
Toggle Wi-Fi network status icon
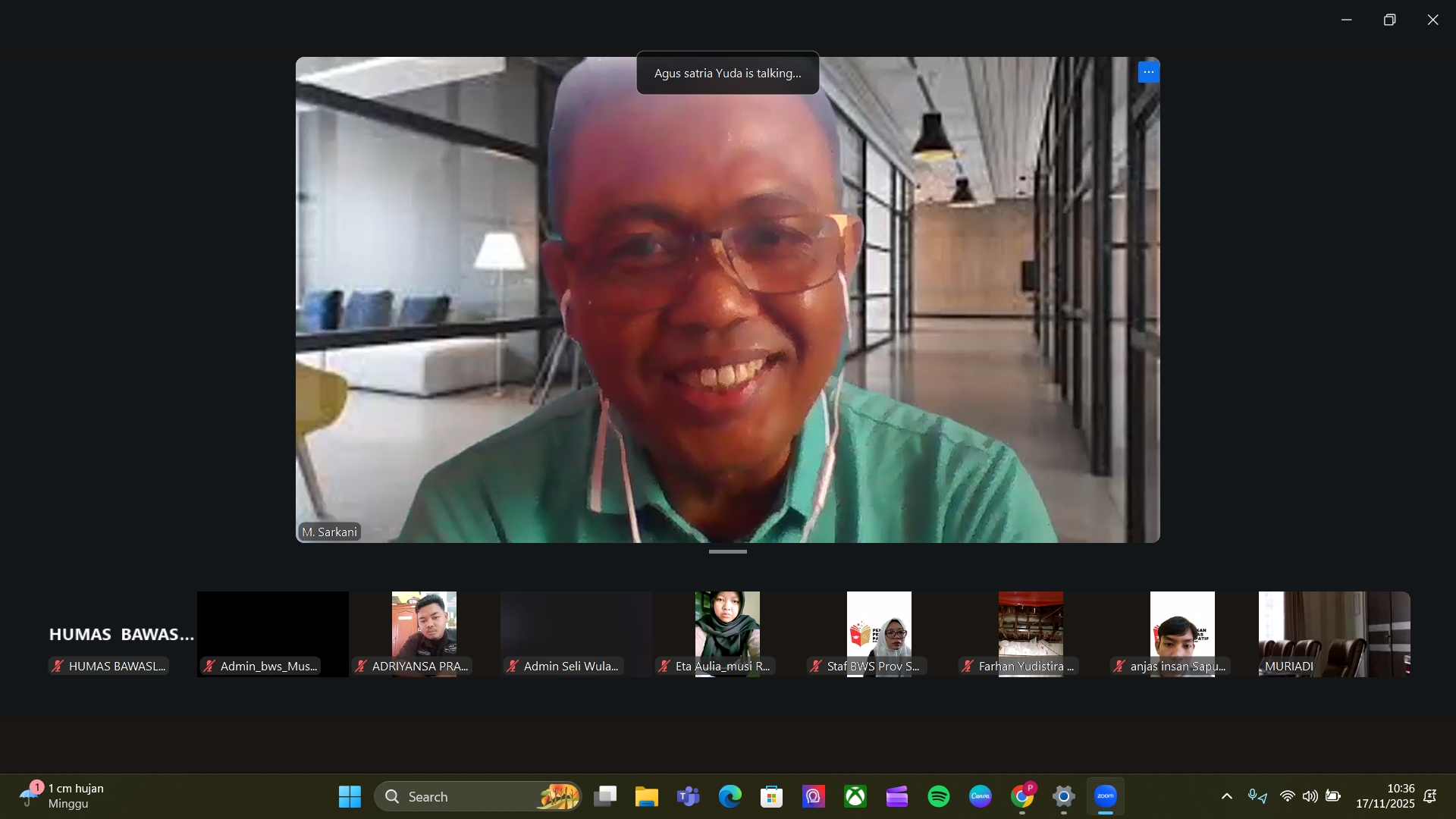pyautogui.click(x=1287, y=796)
